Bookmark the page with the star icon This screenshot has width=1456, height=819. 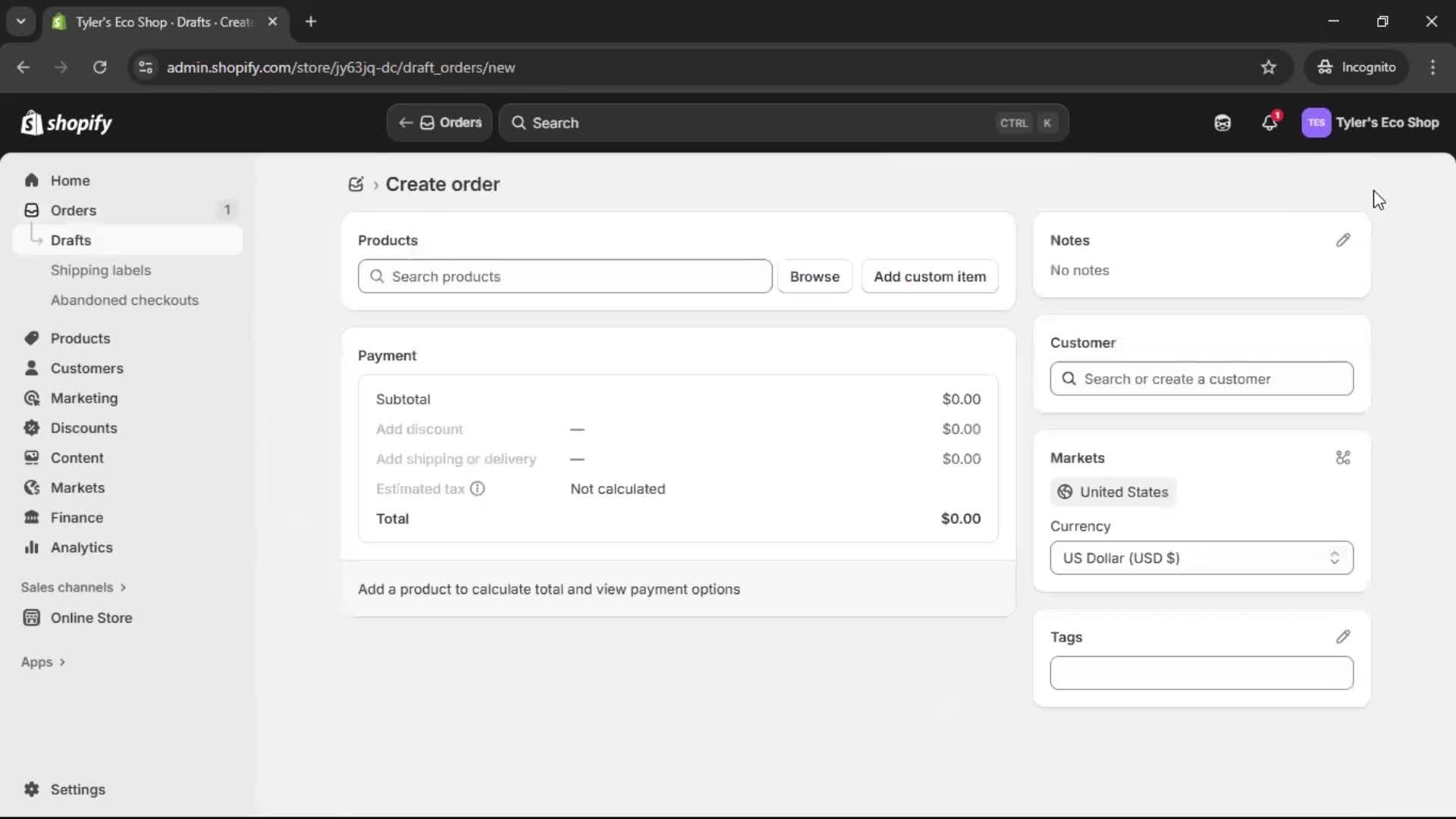point(1269,67)
